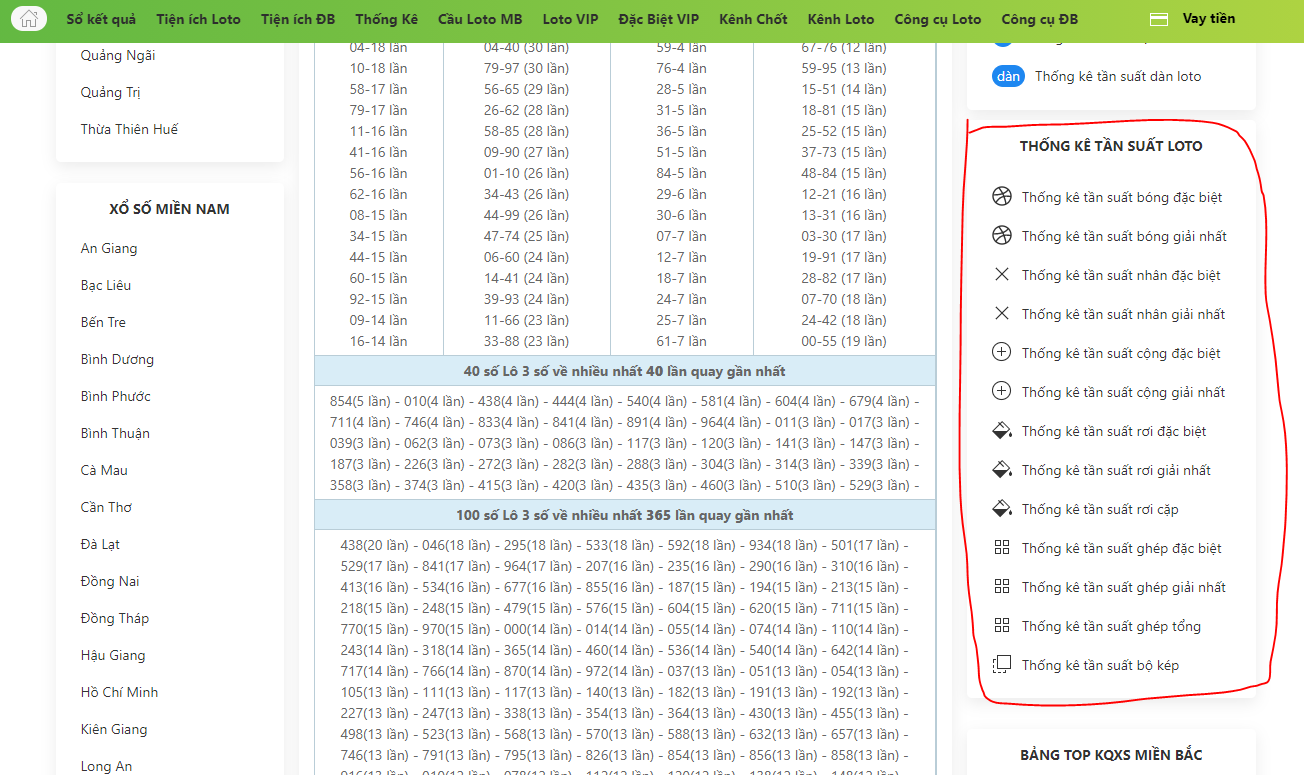Select the X icon for nhân đặc biệt

pyautogui.click(x=1002, y=275)
